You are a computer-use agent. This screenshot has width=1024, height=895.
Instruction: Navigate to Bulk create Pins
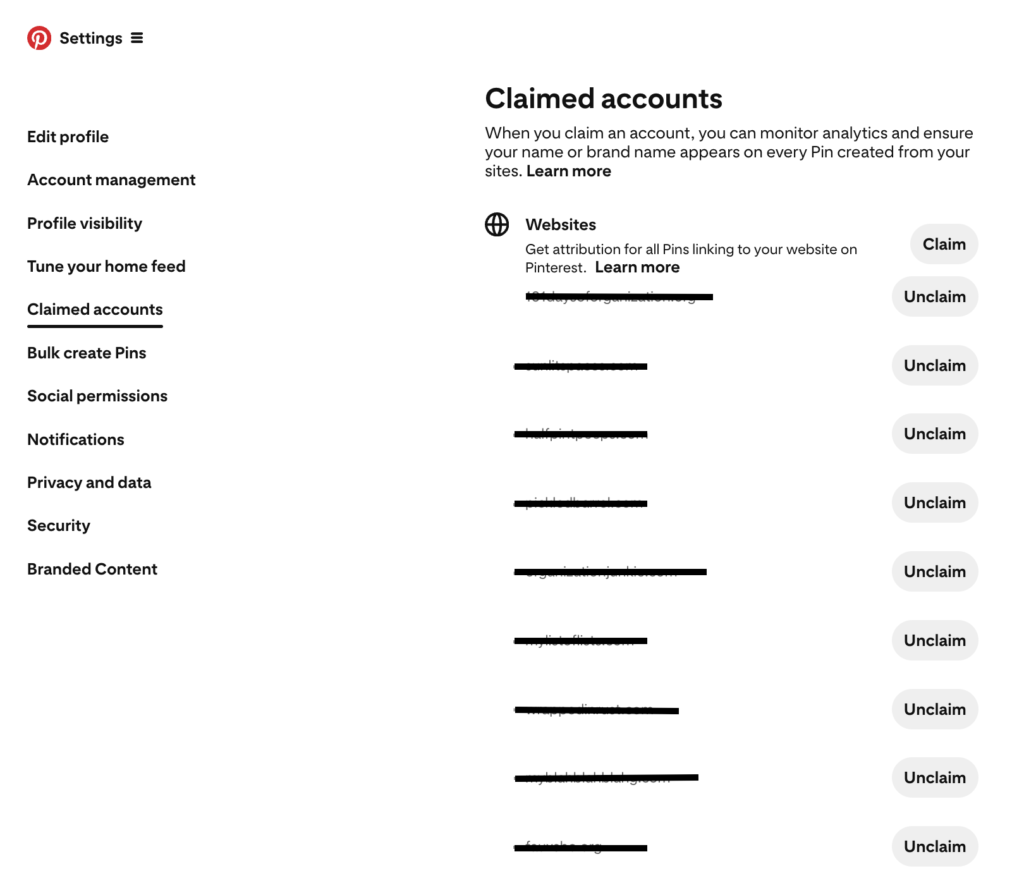pyautogui.click(x=87, y=353)
